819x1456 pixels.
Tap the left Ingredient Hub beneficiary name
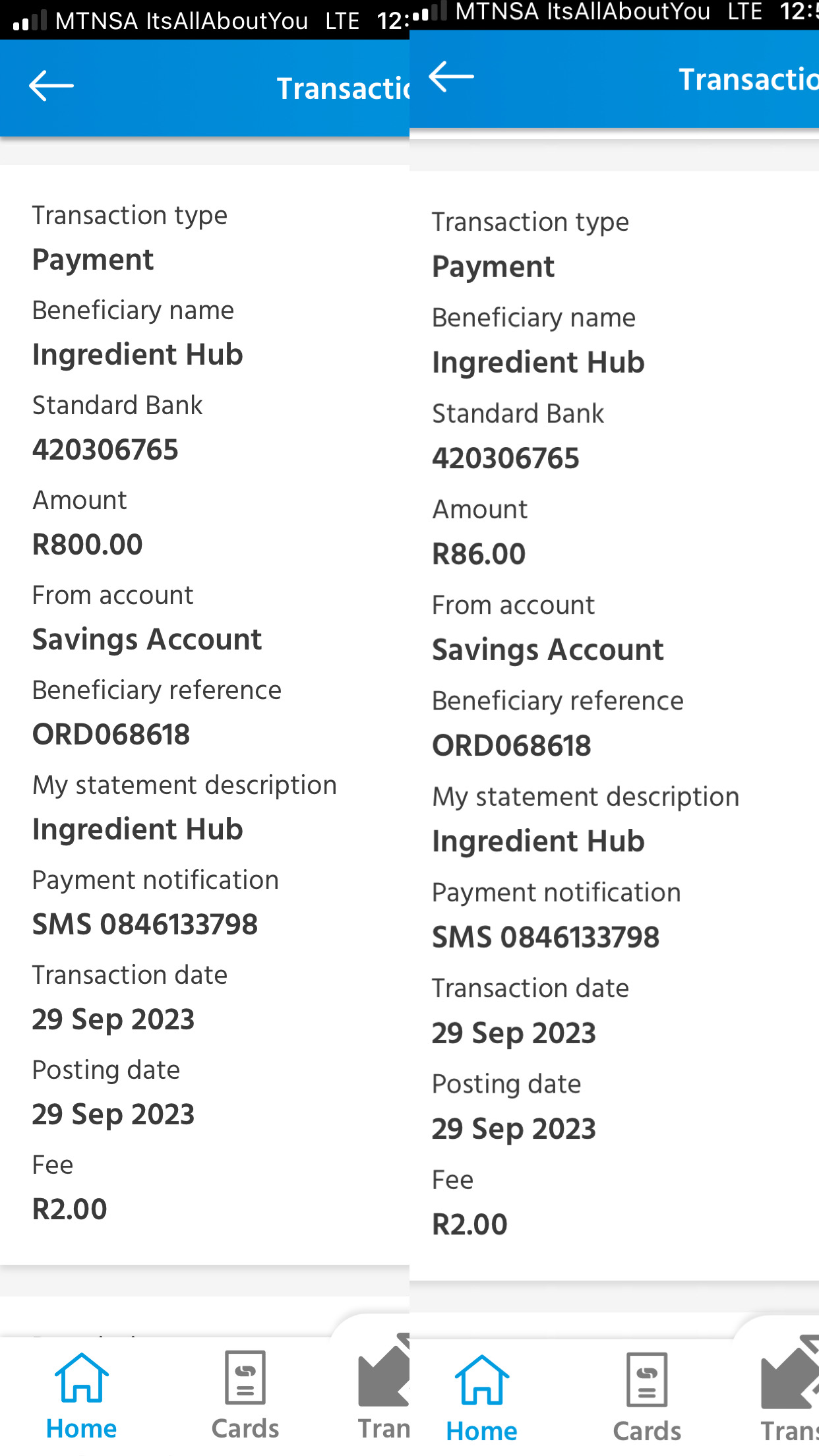138,355
